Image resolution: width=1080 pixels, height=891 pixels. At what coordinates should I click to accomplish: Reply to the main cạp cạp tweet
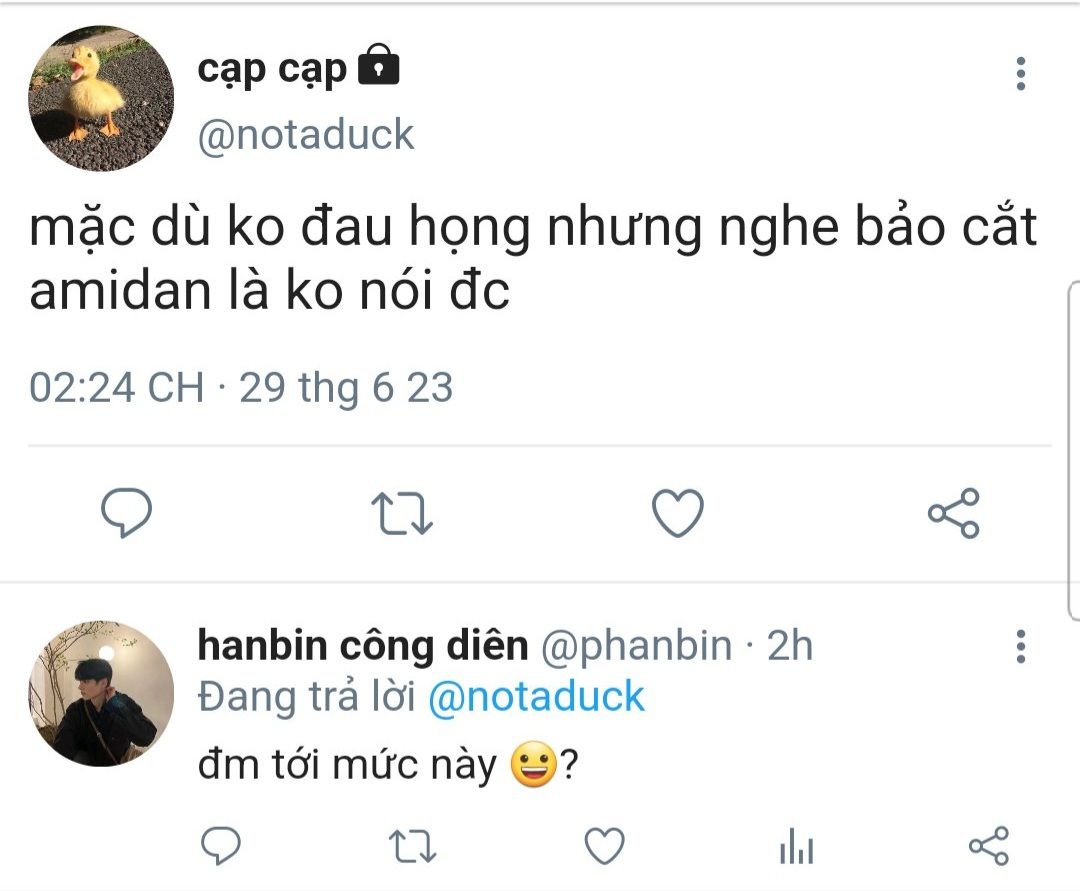(127, 514)
